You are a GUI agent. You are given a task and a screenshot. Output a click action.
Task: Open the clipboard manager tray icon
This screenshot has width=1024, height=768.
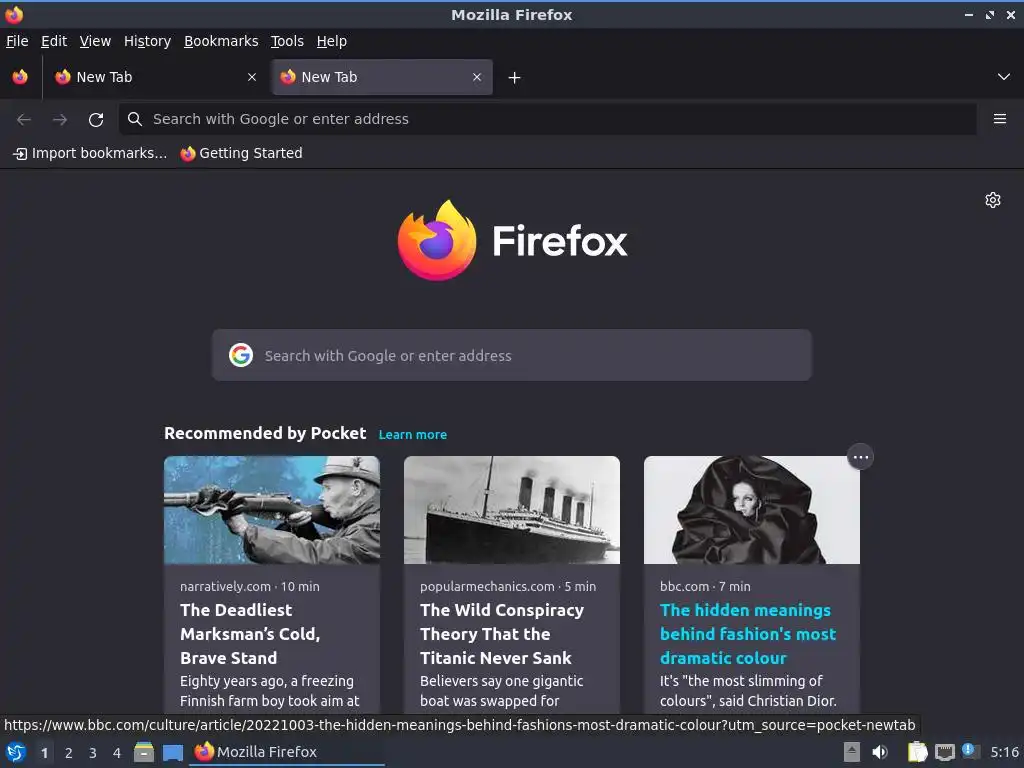coord(918,752)
